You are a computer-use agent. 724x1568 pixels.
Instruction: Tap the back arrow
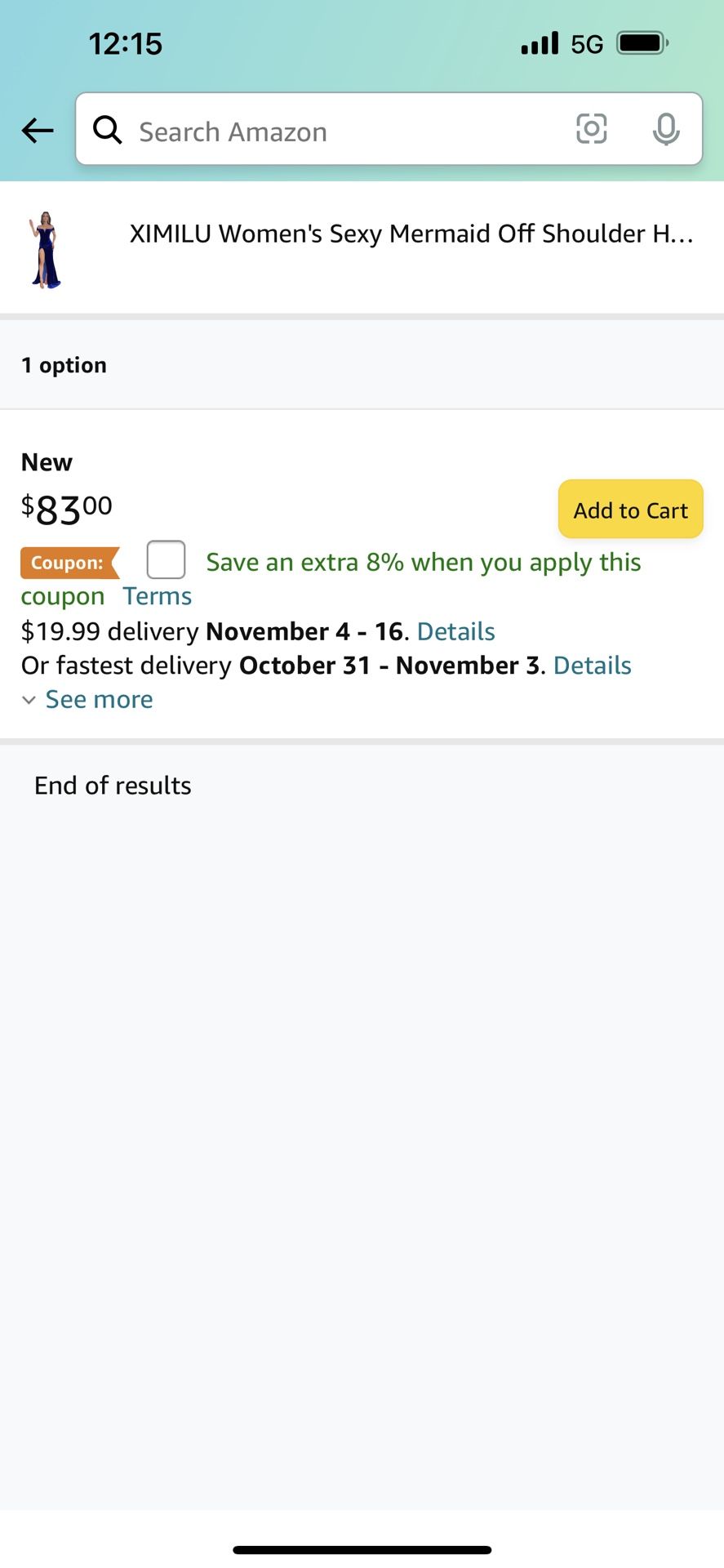pos(38,131)
